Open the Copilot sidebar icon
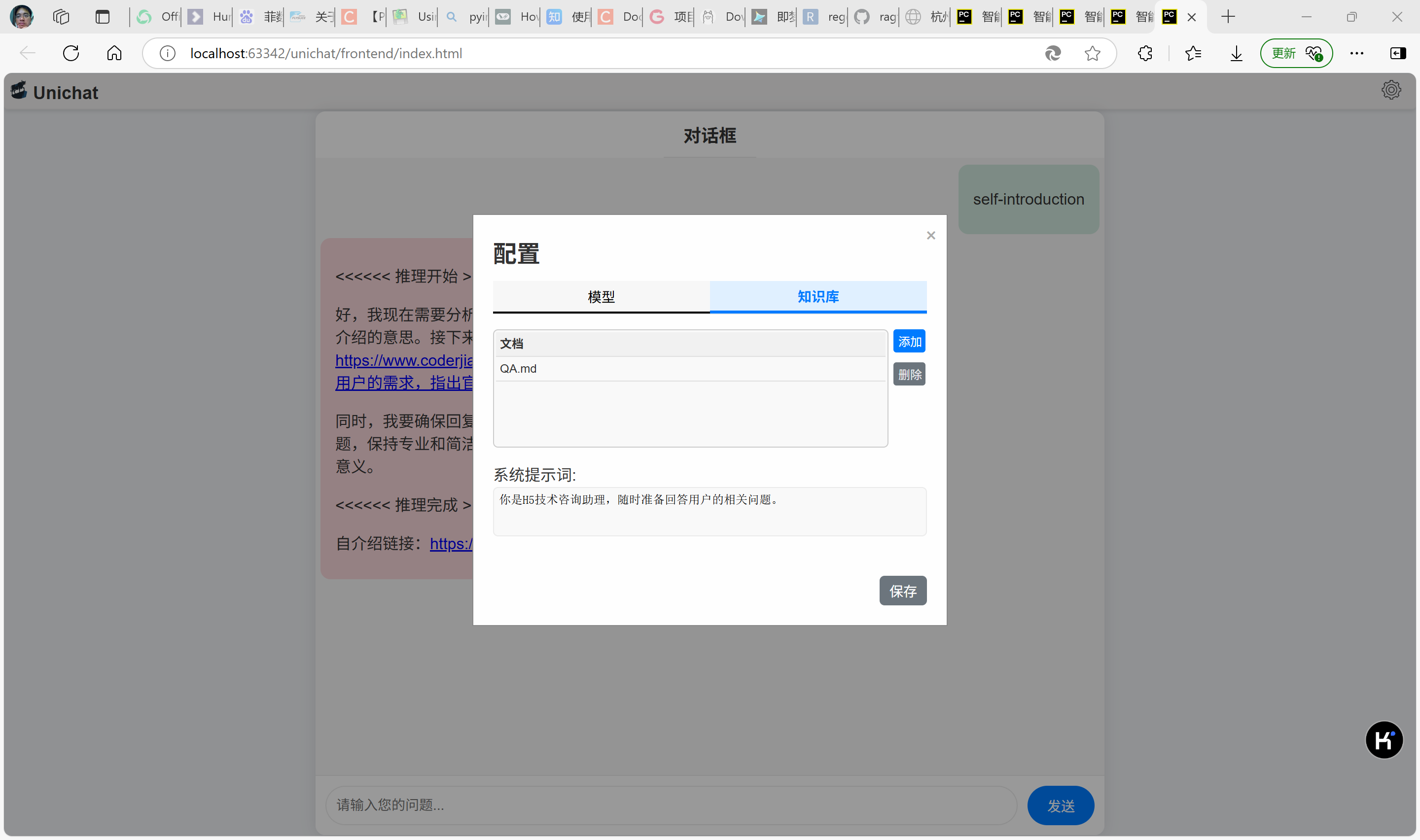The image size is (1420, 840). [x=1398, y=53]
